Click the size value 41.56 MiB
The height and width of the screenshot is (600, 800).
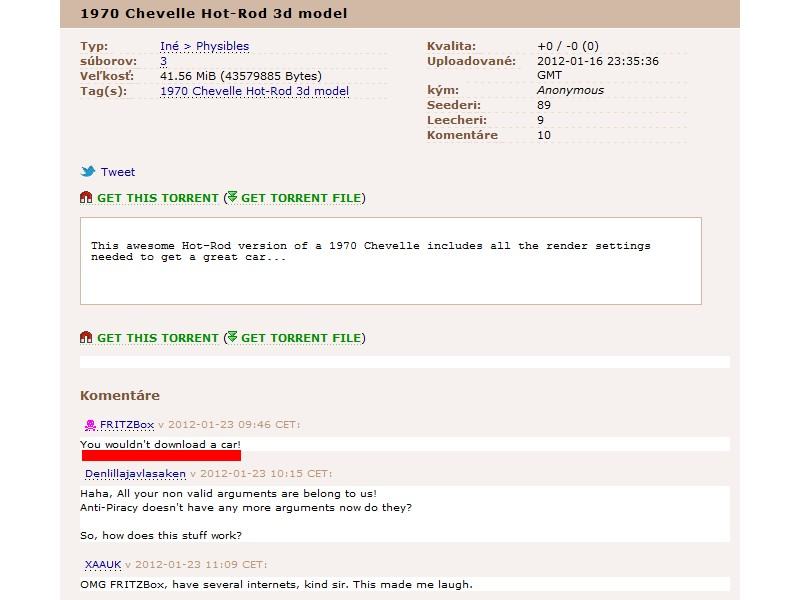pos(241,76)
